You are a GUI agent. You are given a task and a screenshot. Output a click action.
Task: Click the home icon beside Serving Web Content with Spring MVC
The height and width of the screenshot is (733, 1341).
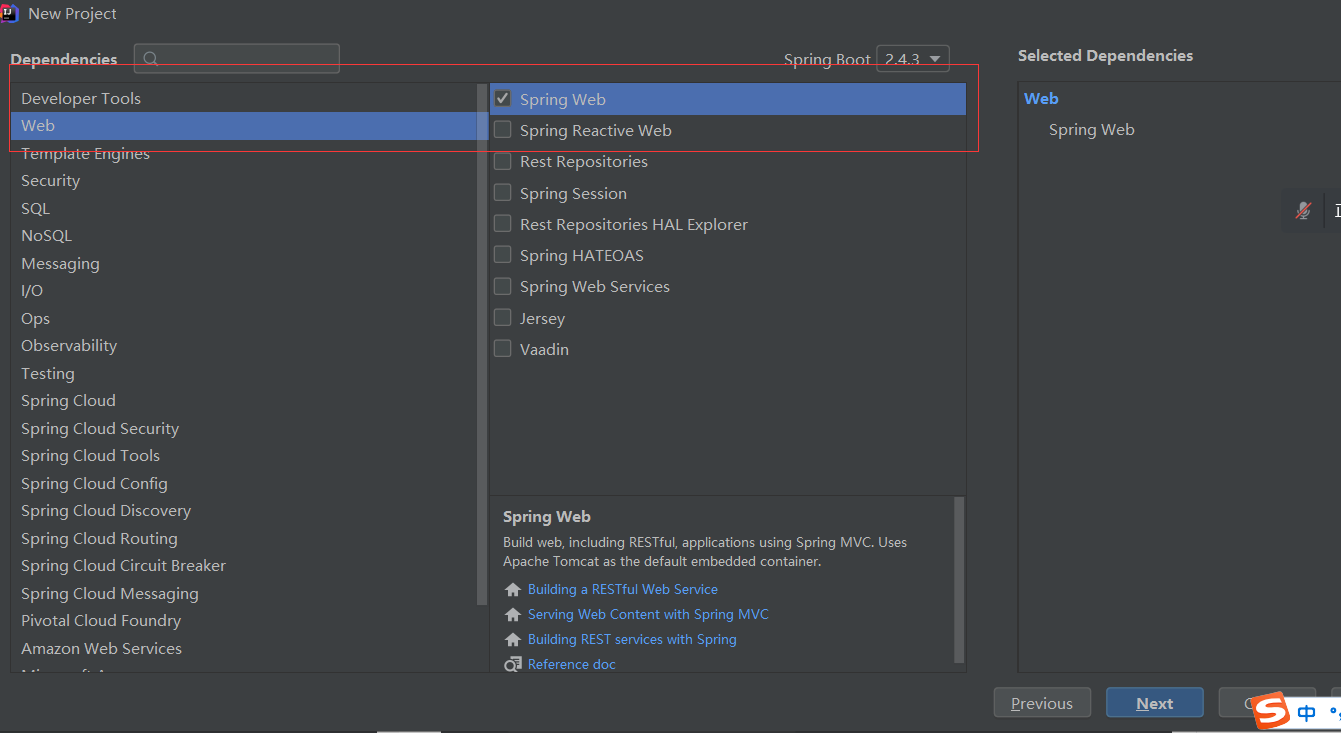(x=511, y=614)
